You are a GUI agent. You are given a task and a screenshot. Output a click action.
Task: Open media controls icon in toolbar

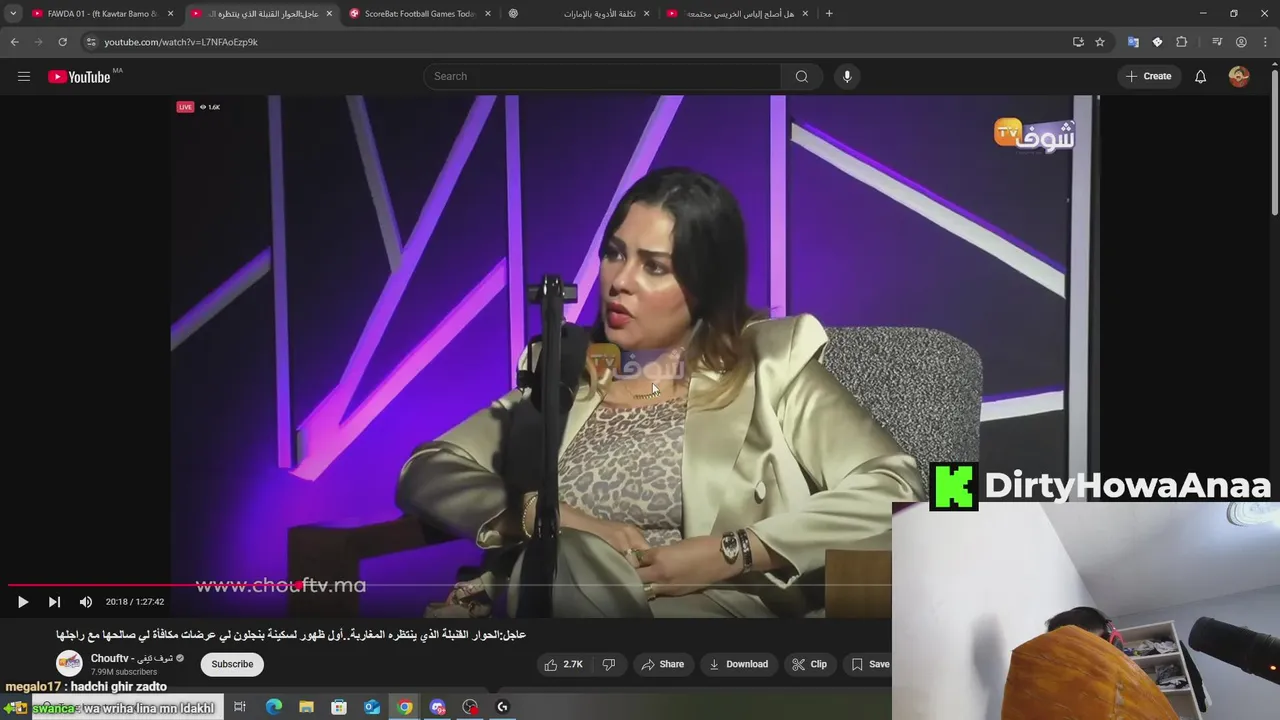point(1217,42)
